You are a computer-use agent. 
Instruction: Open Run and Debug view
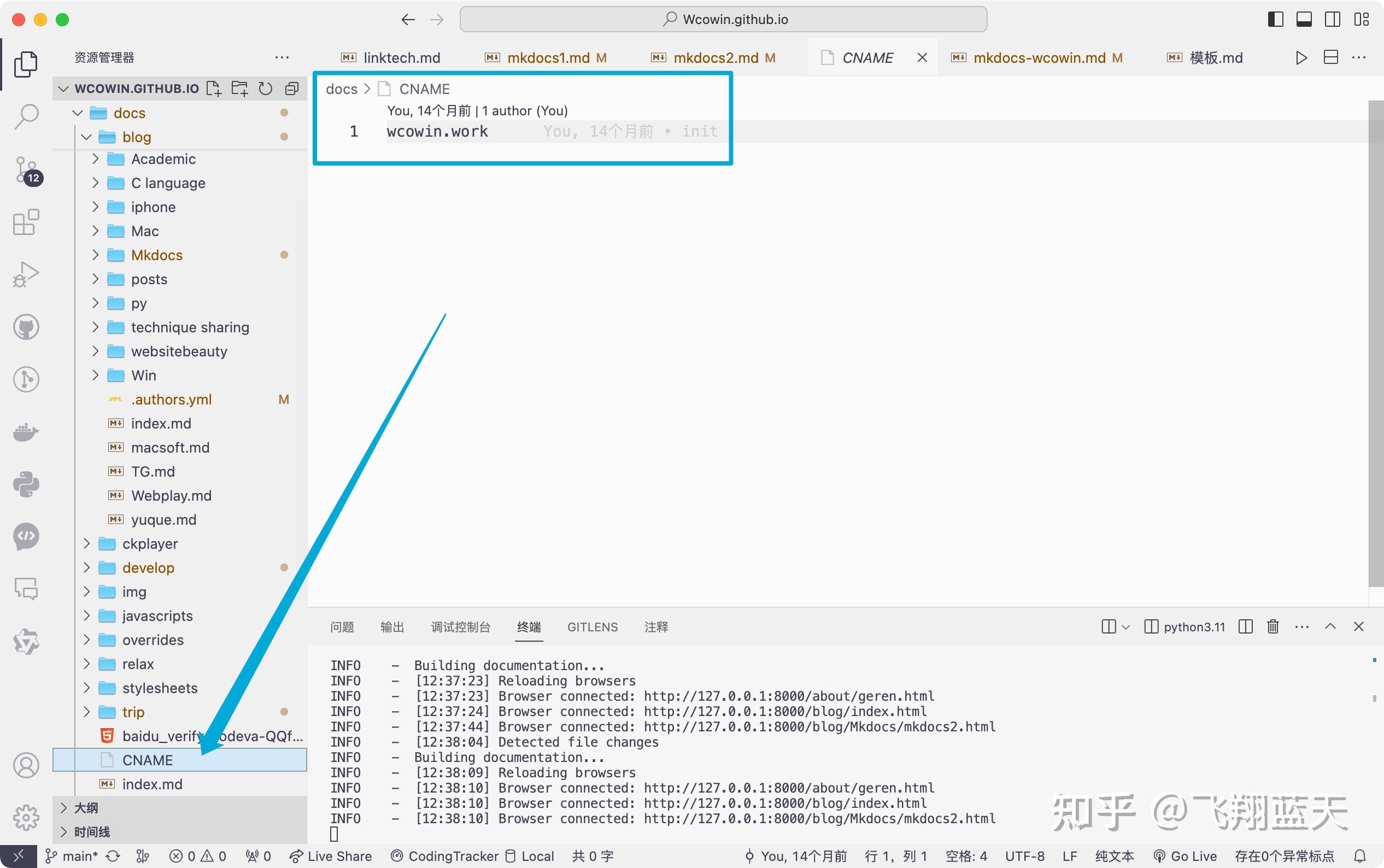26,274
